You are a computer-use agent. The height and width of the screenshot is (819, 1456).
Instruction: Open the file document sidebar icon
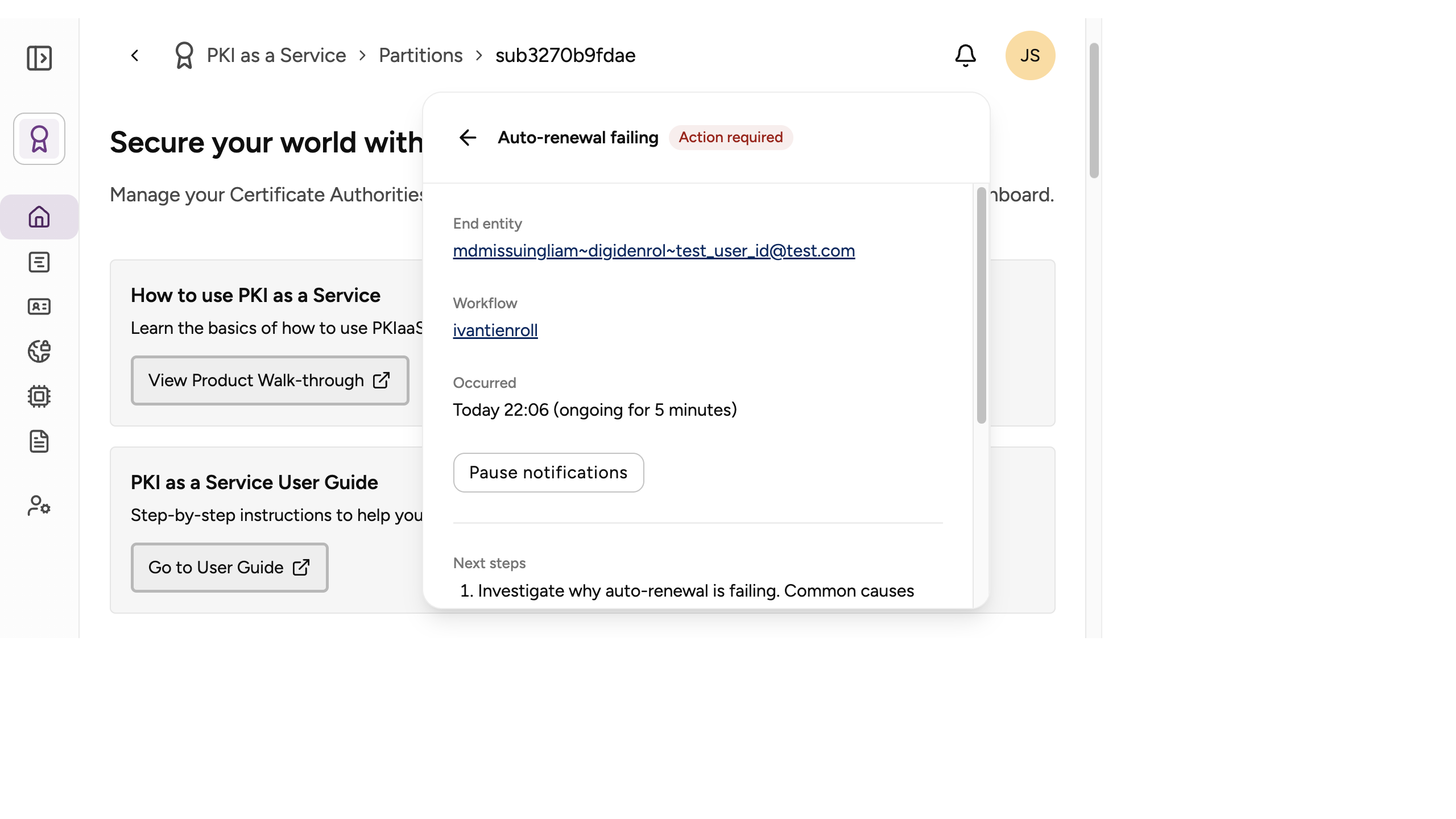coord(39,441)
